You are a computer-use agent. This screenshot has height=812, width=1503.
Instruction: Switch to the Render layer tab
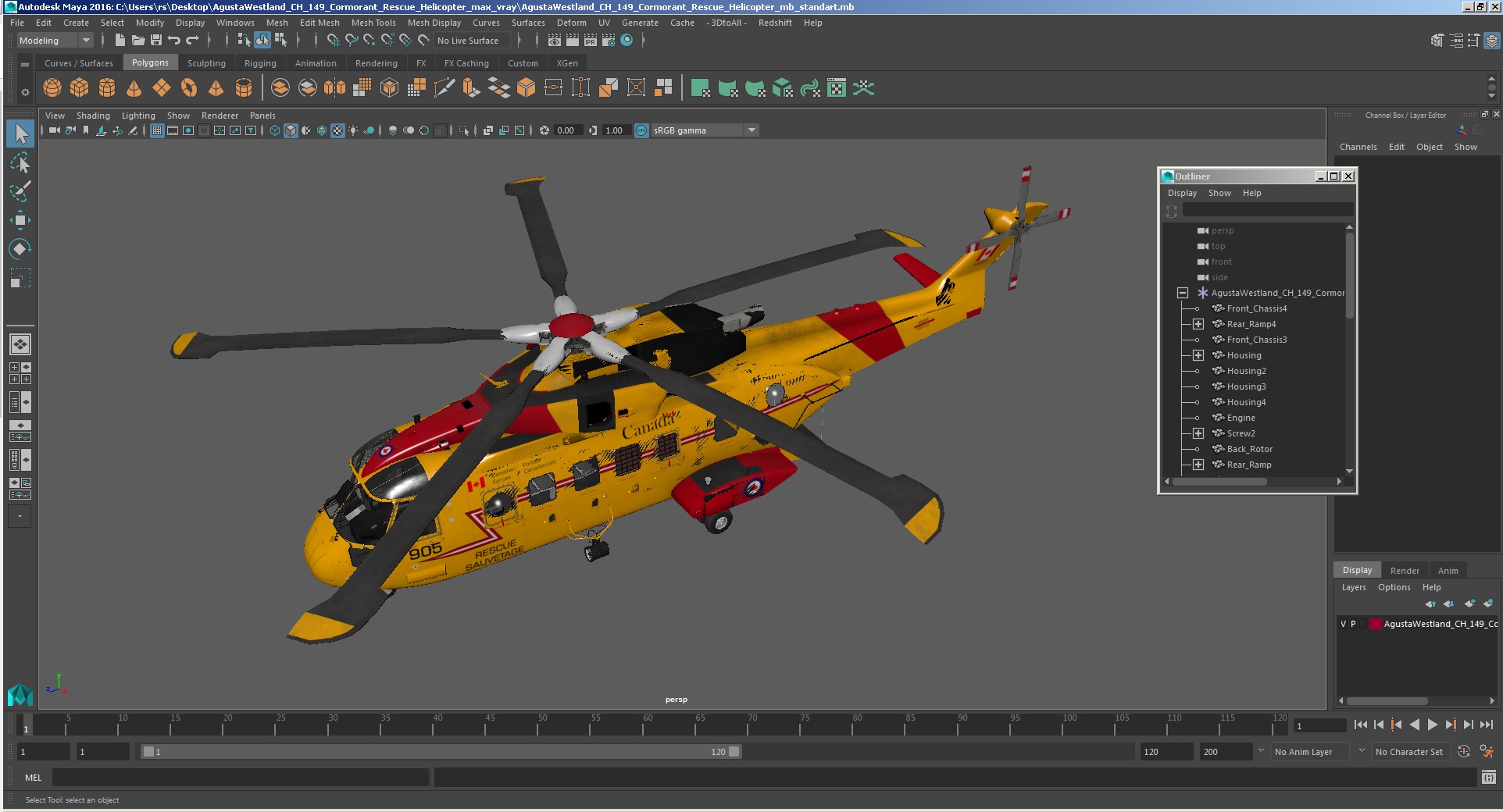click(x=1405, y=571)
